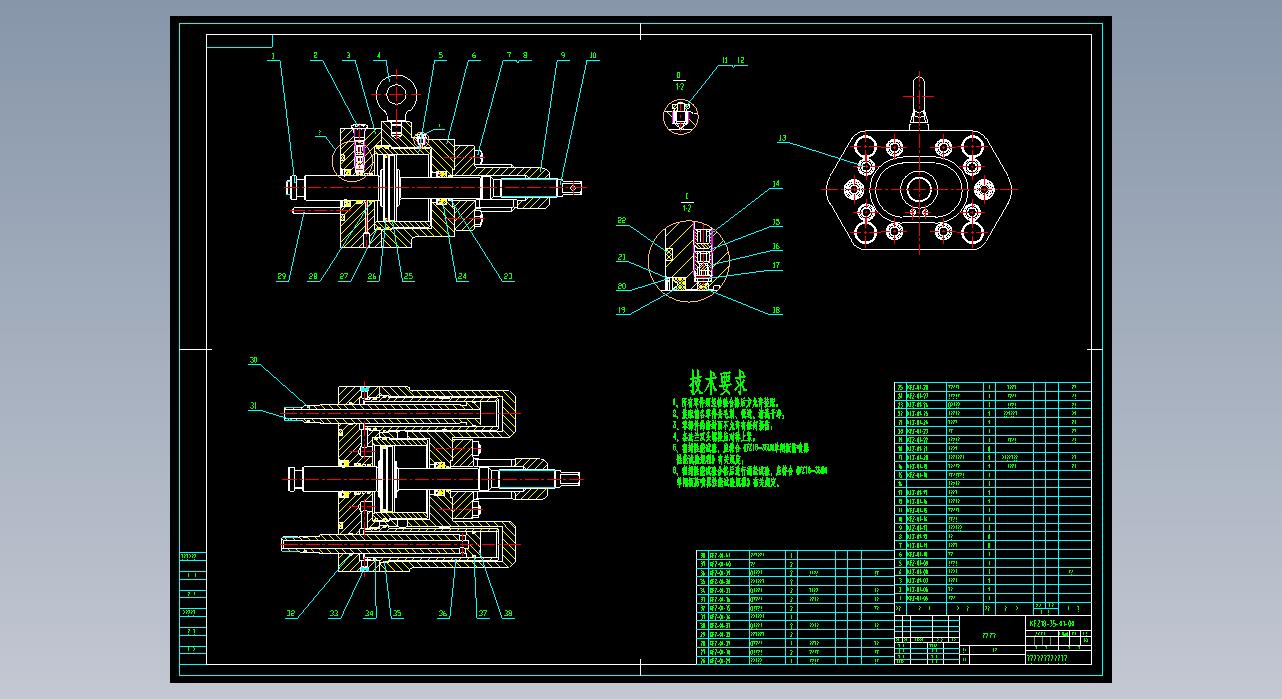Select part callout number 30
The image size is (1282, 699).
[253, 359]
